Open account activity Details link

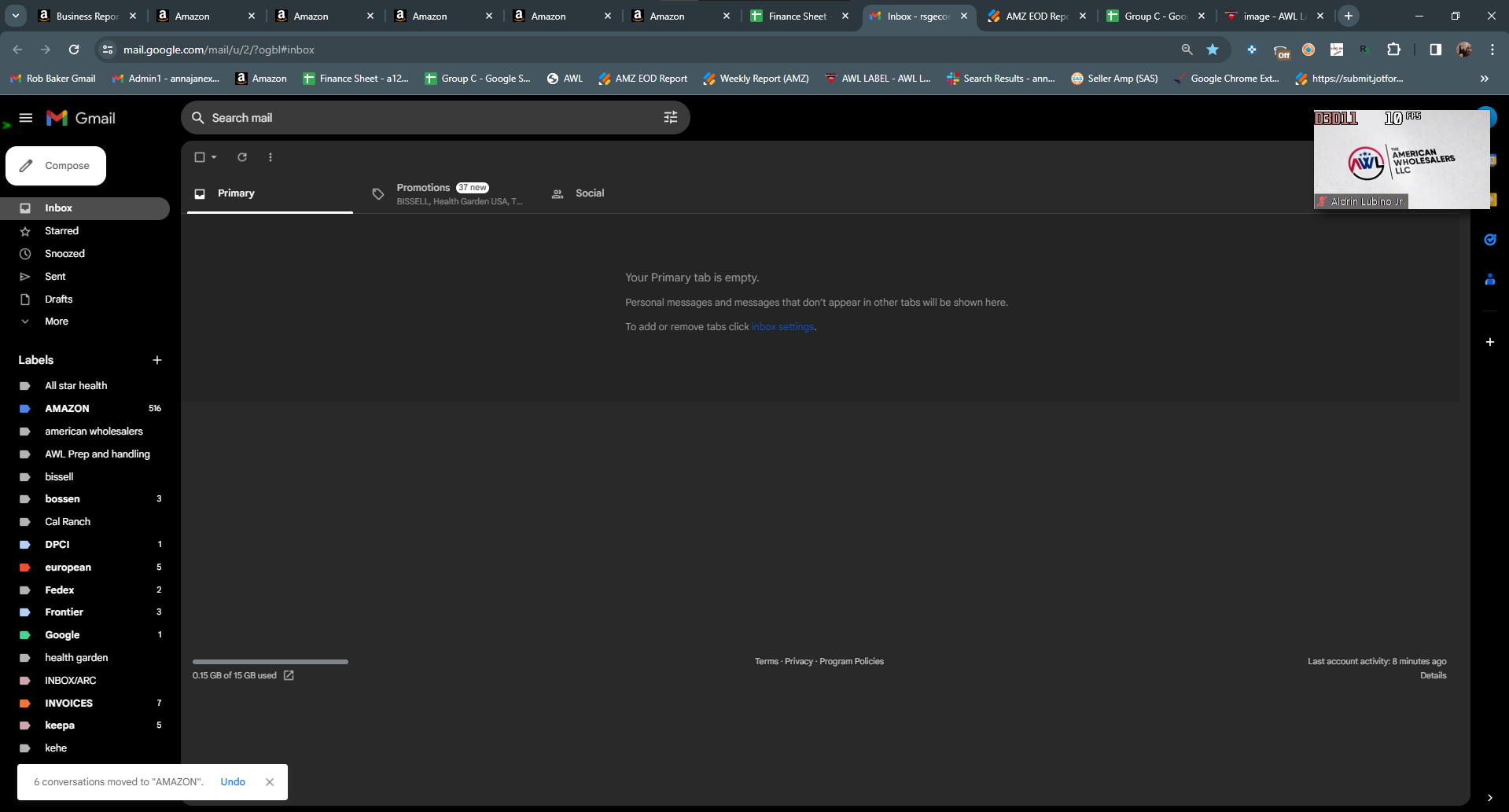click(1434, 676)
